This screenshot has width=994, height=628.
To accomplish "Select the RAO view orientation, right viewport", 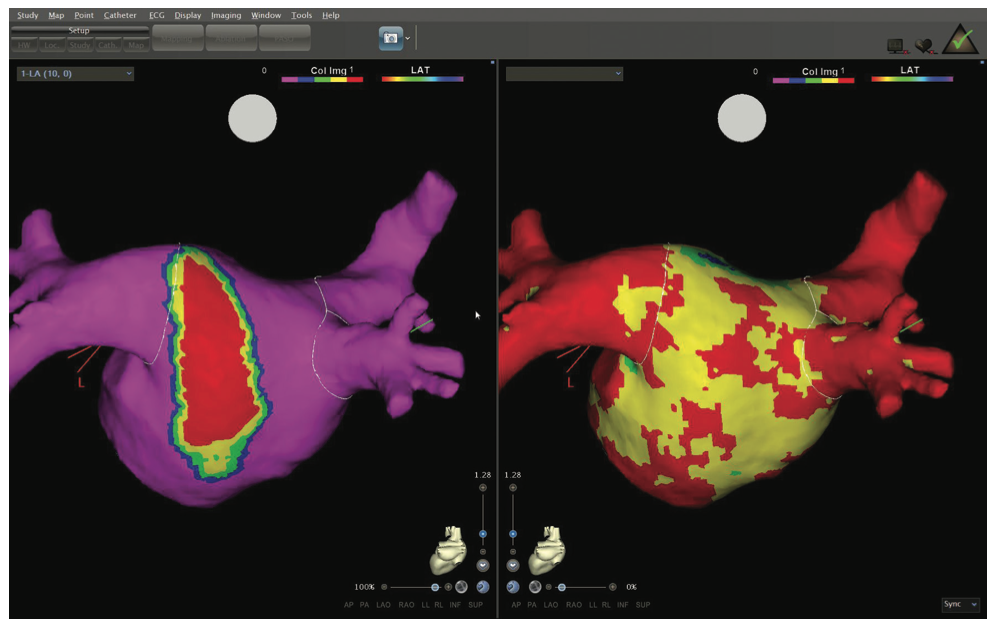I will 572,605.
